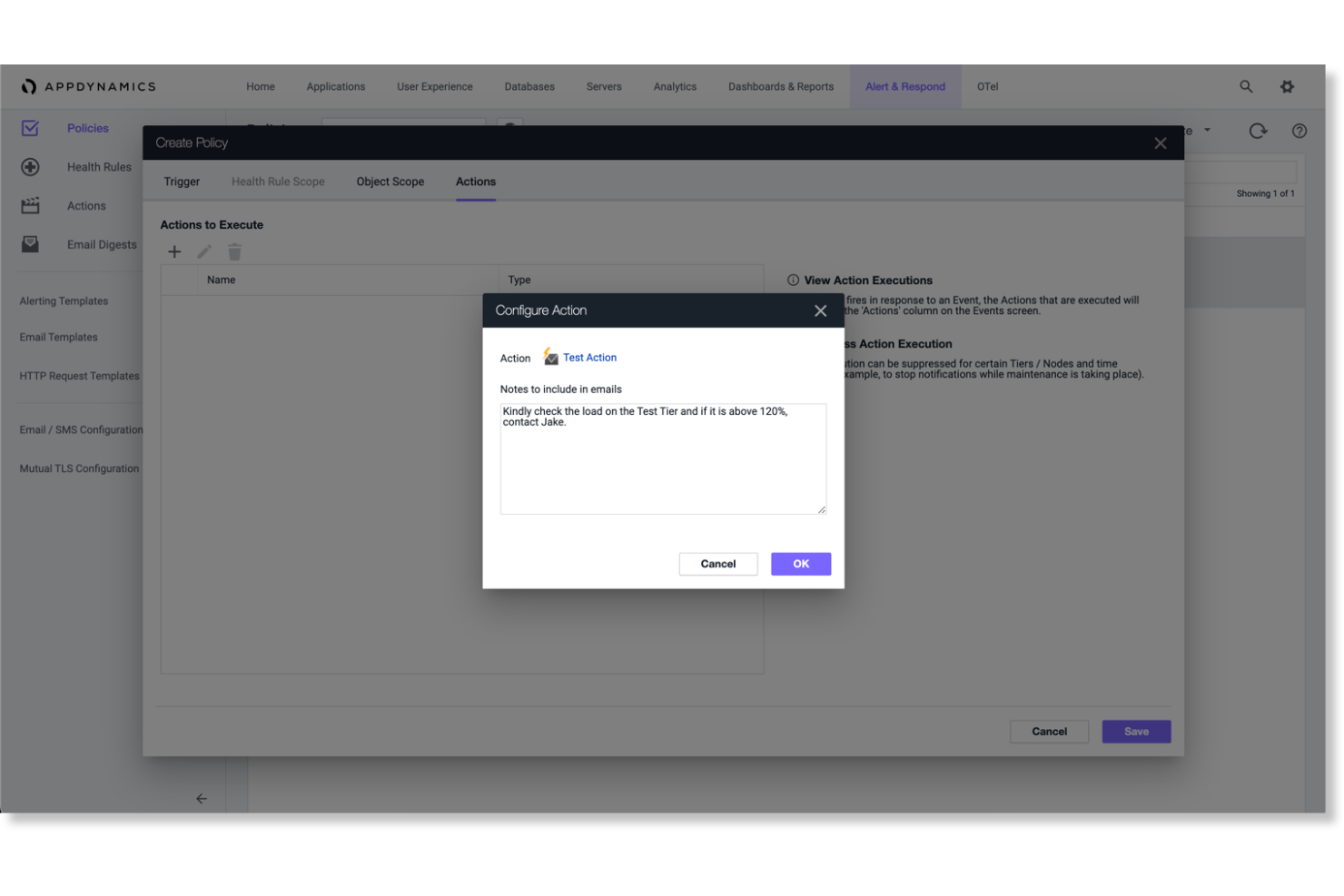The width and height of the screenshot is (1344, 896).
Task: Grab the textarea resize handle
Action: click(822, 509)
